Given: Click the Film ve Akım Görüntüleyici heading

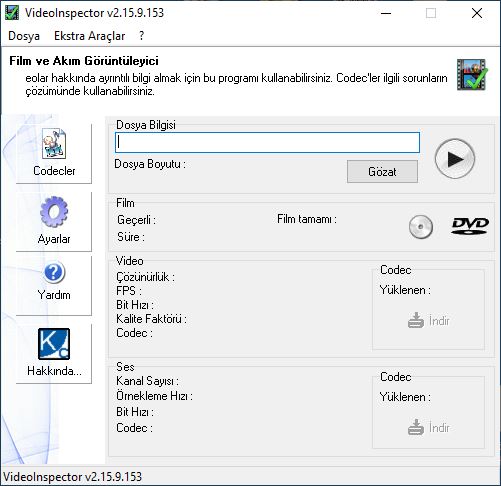Looking at the screenshot, I should (x=84, y=61).
